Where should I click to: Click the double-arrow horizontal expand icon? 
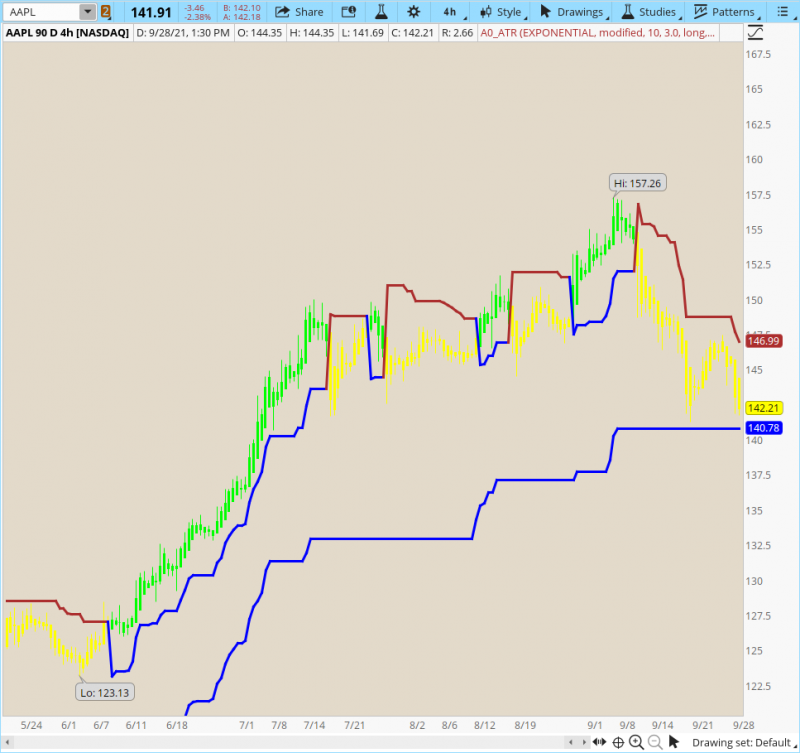tap(597, 742)
